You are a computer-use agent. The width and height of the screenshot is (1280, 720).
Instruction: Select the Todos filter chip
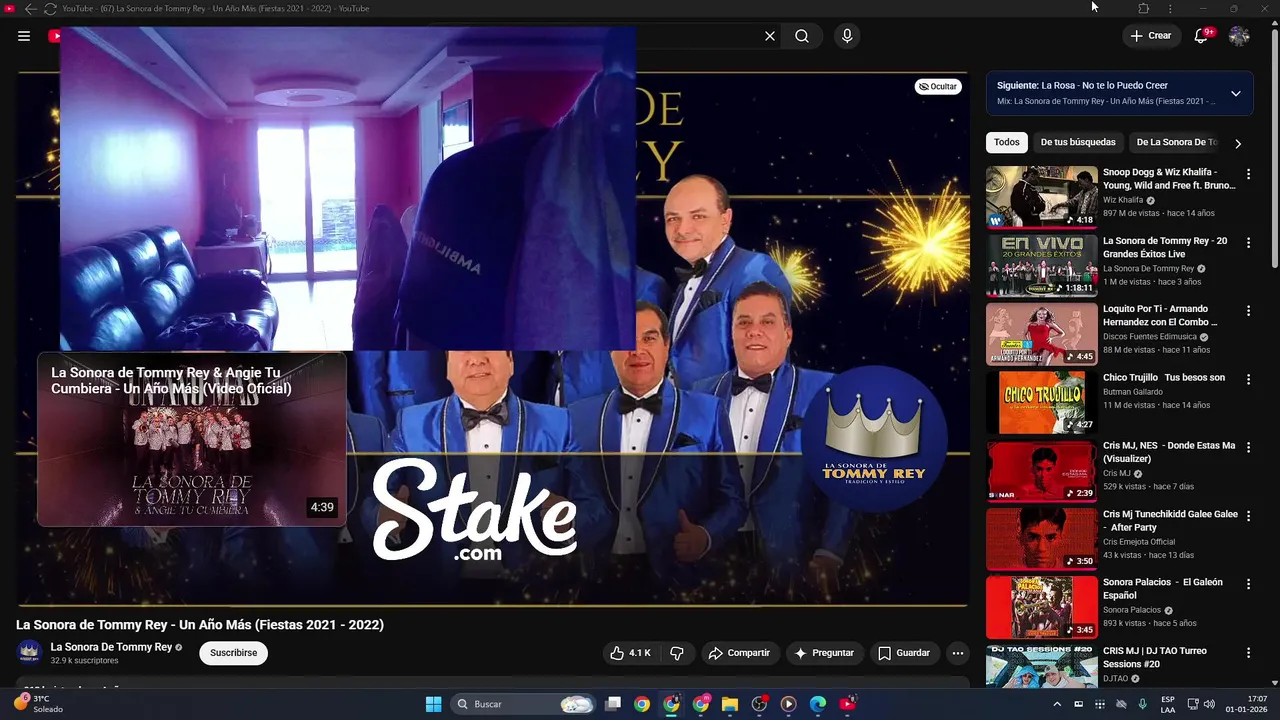[x=1007, y=142]
